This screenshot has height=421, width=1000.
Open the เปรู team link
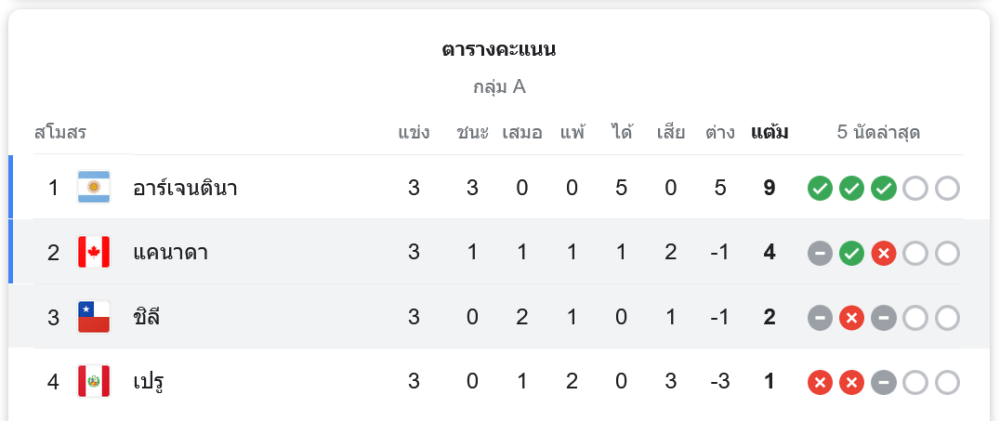coord(148,382)
